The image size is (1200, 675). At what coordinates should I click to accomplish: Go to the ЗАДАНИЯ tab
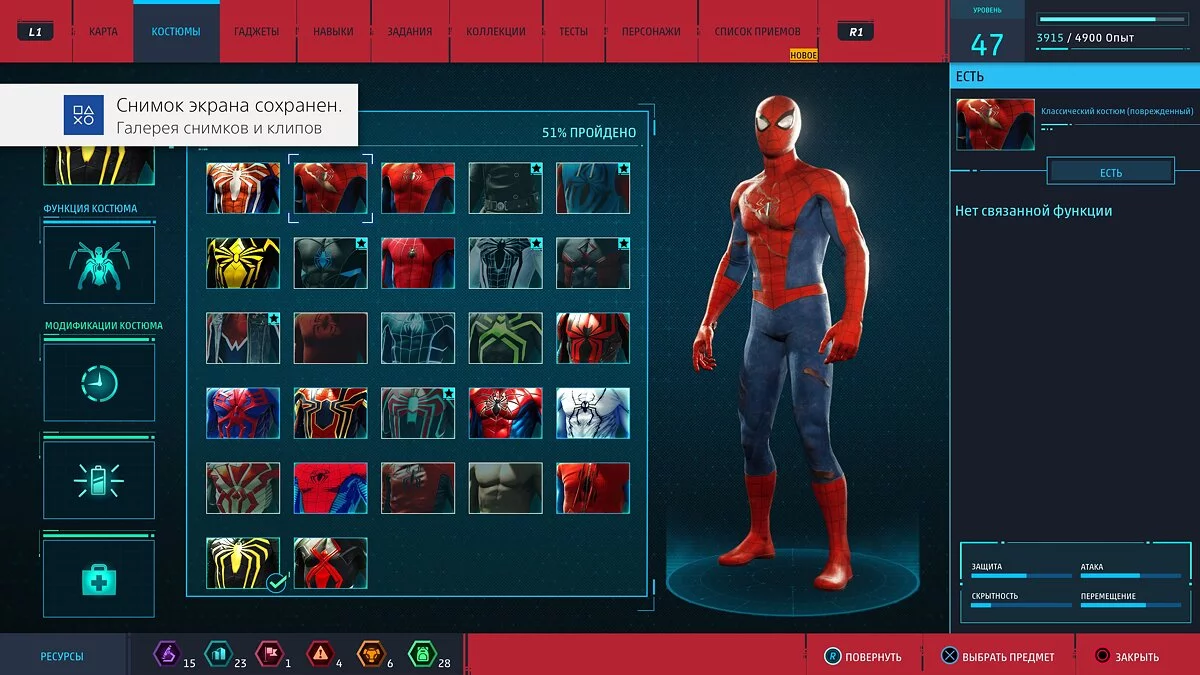(x=410, y=31)
